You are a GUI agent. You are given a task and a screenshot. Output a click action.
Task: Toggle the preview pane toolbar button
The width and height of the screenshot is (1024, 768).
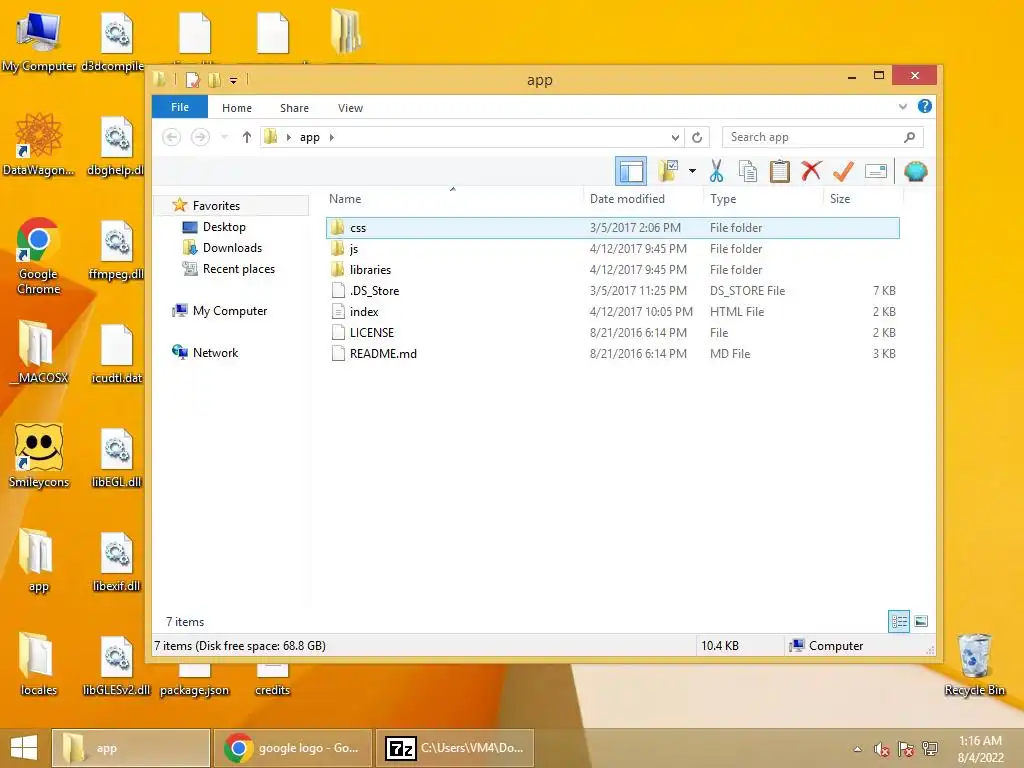tap(631, 172)
